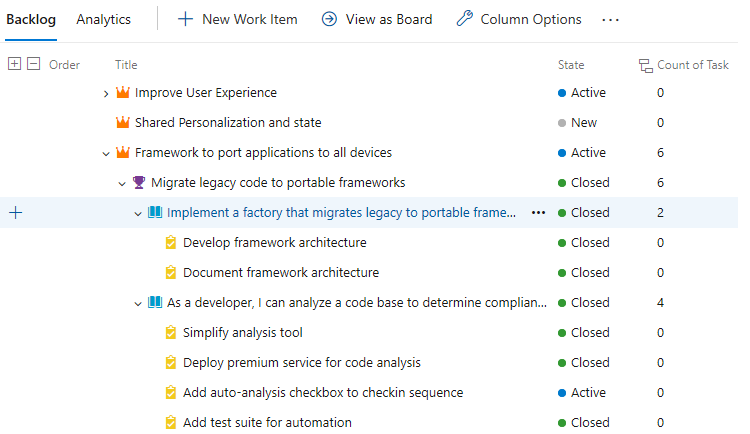Click the New state of Shared Personalization
The height and width of the screenshot is (434, 750).
[x=578, y=122]
